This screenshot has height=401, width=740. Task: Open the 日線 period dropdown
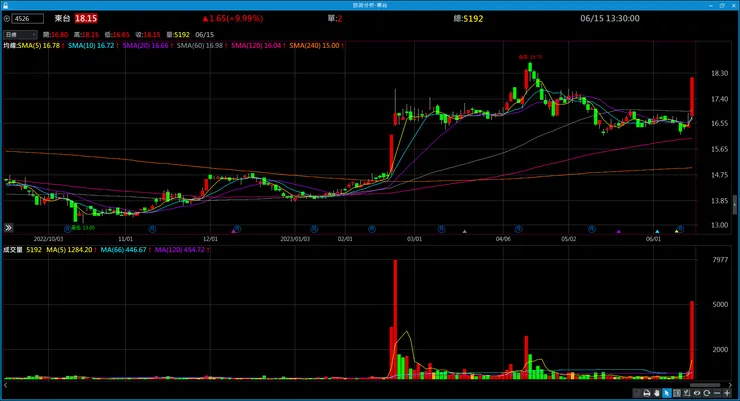(20, 34)
